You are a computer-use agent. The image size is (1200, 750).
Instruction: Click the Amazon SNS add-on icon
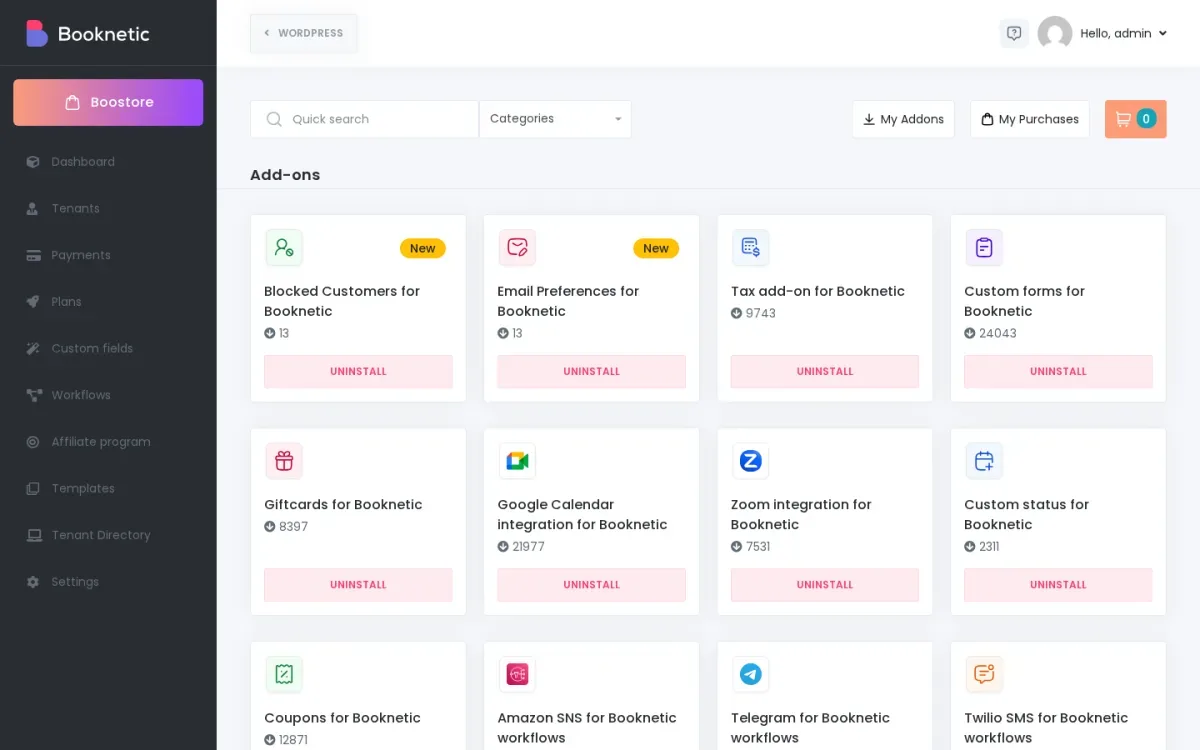(x=517, y=674)
